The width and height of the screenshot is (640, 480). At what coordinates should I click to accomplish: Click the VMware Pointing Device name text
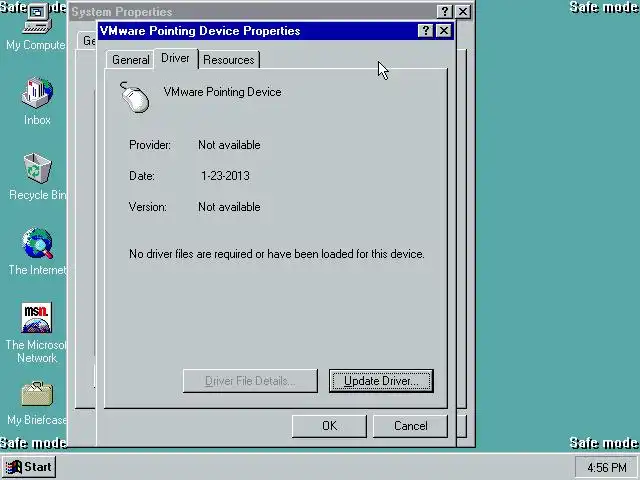point(222,92)
